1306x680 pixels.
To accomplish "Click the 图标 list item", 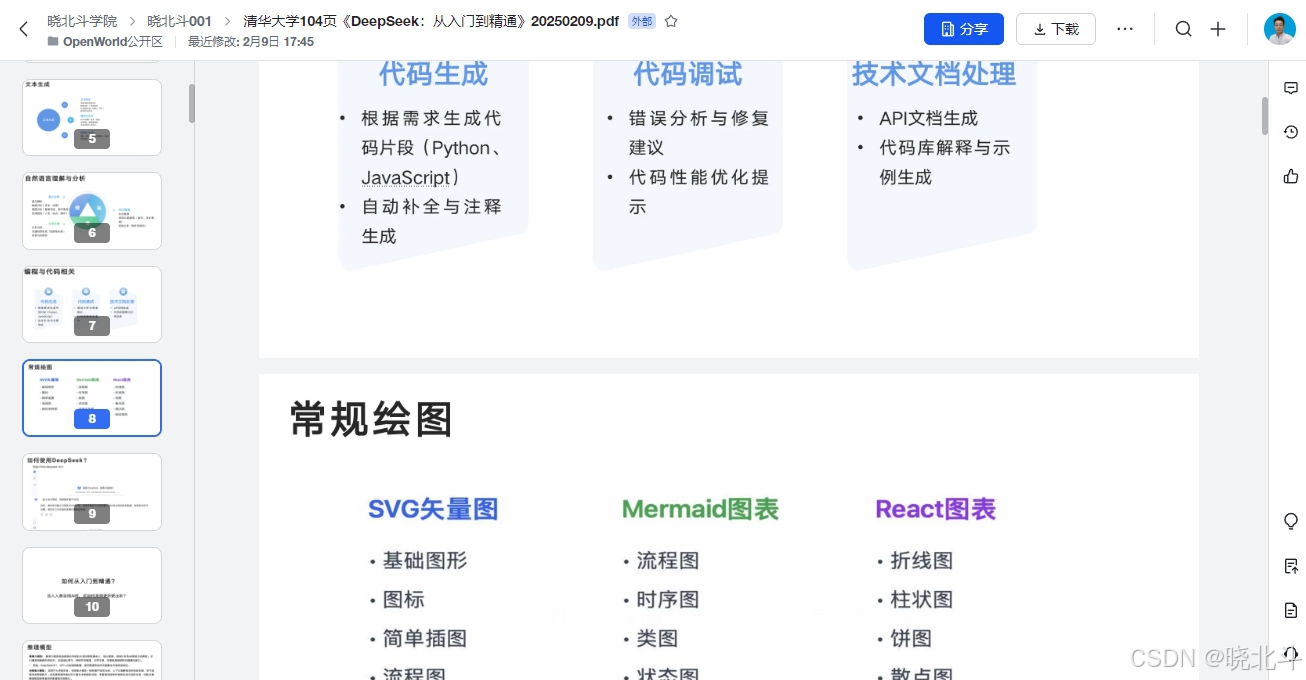I will pos(404,599).
